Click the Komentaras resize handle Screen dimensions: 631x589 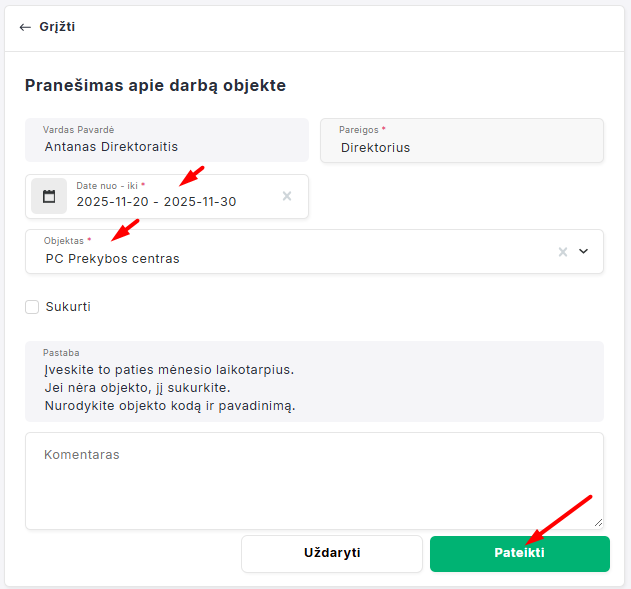pos(598,523)
